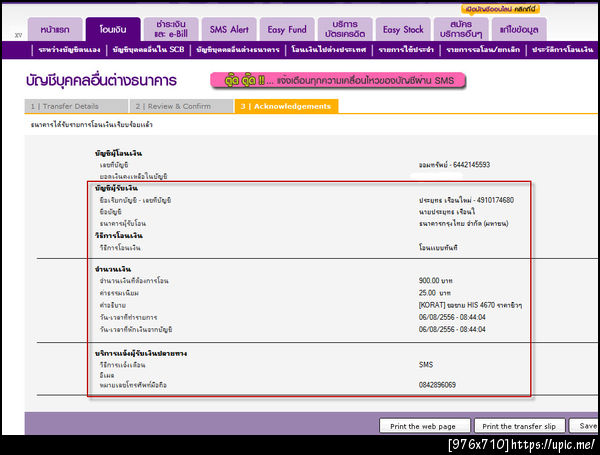Click step 3 Acknowledgements
The width and height of the screenshot is (600, 455).
(x=286, y=106)
